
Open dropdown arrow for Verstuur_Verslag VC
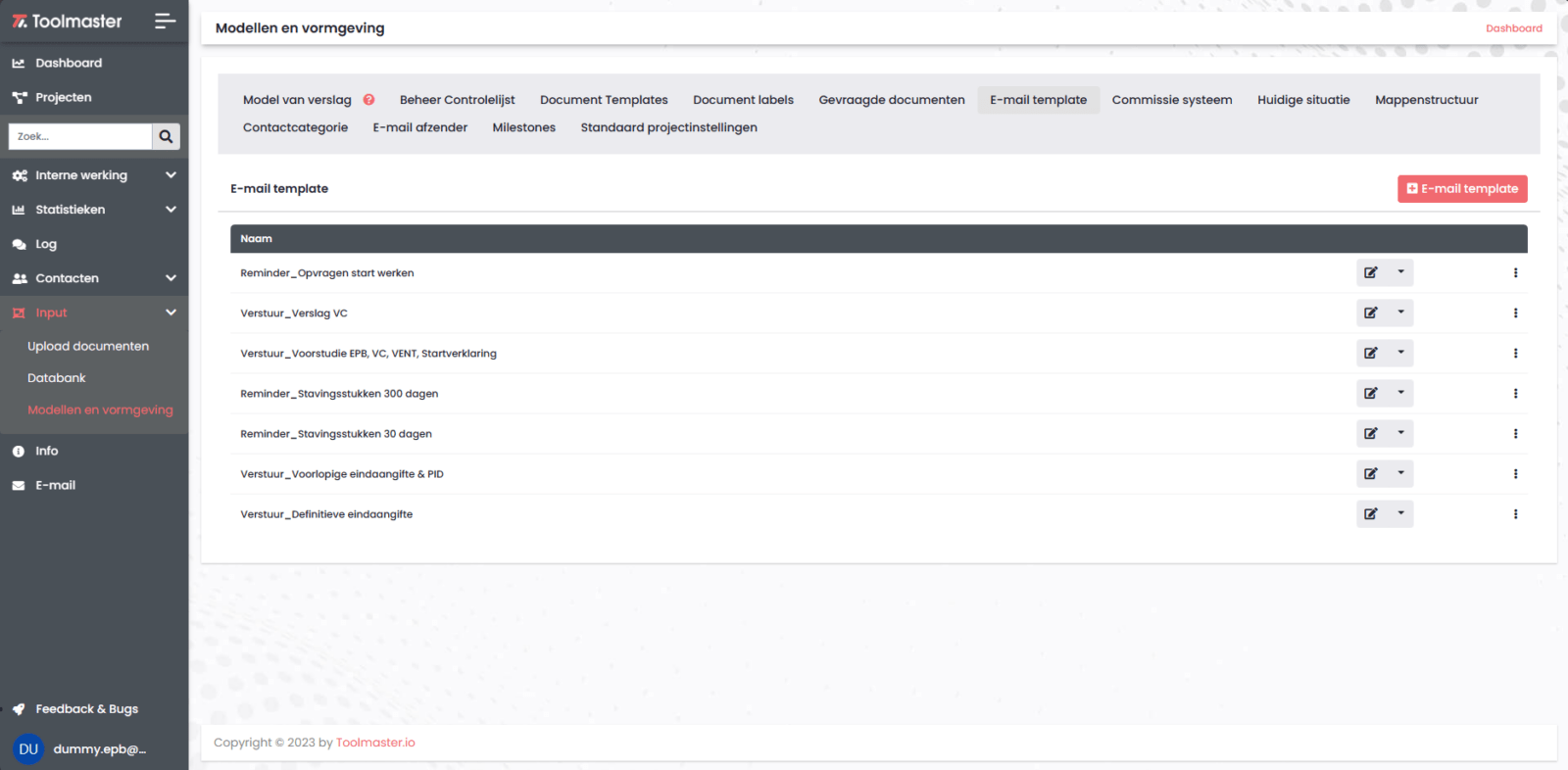[x=1400, y=313]
